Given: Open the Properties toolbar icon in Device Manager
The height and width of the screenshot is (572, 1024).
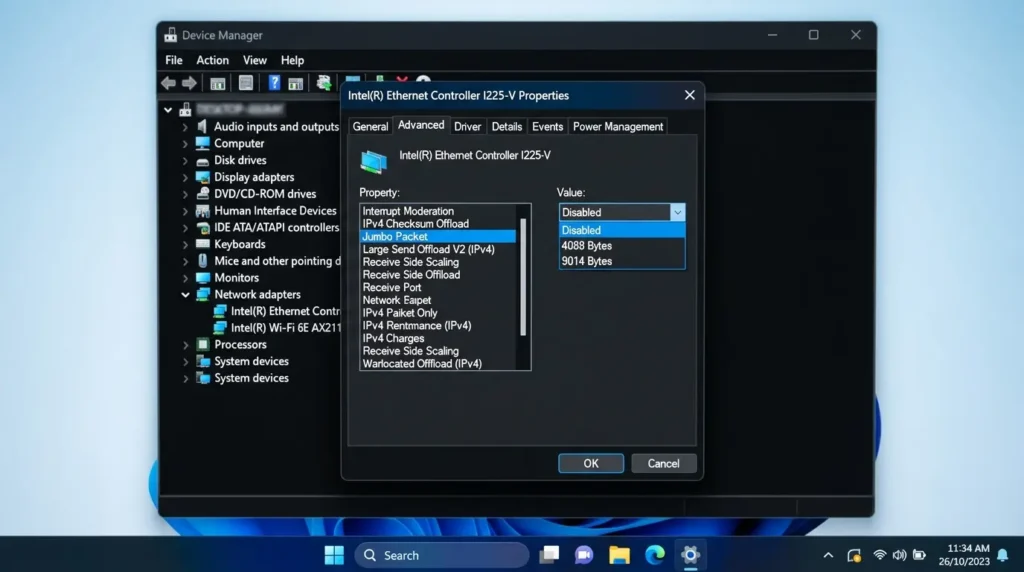Looking at the screenshot, I should coord(246,83).
